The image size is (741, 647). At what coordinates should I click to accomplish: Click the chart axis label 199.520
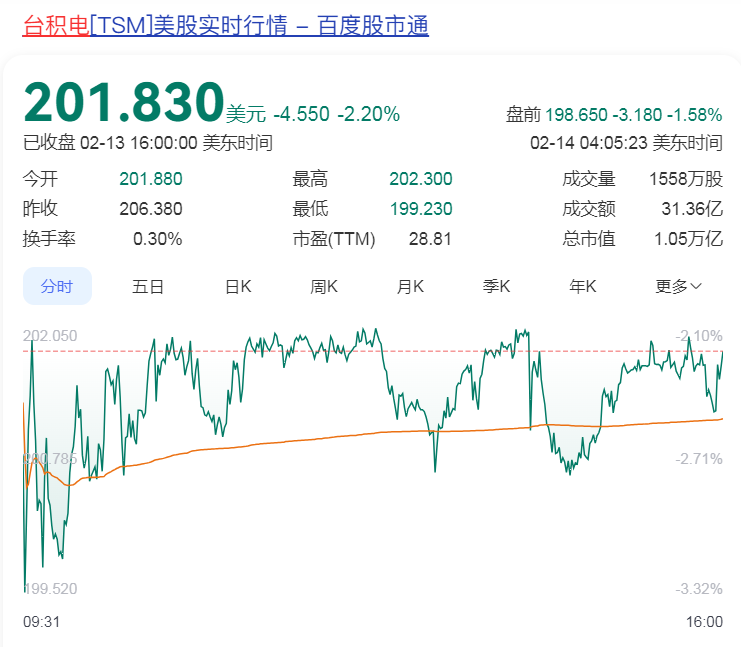(x=50, y=589)
